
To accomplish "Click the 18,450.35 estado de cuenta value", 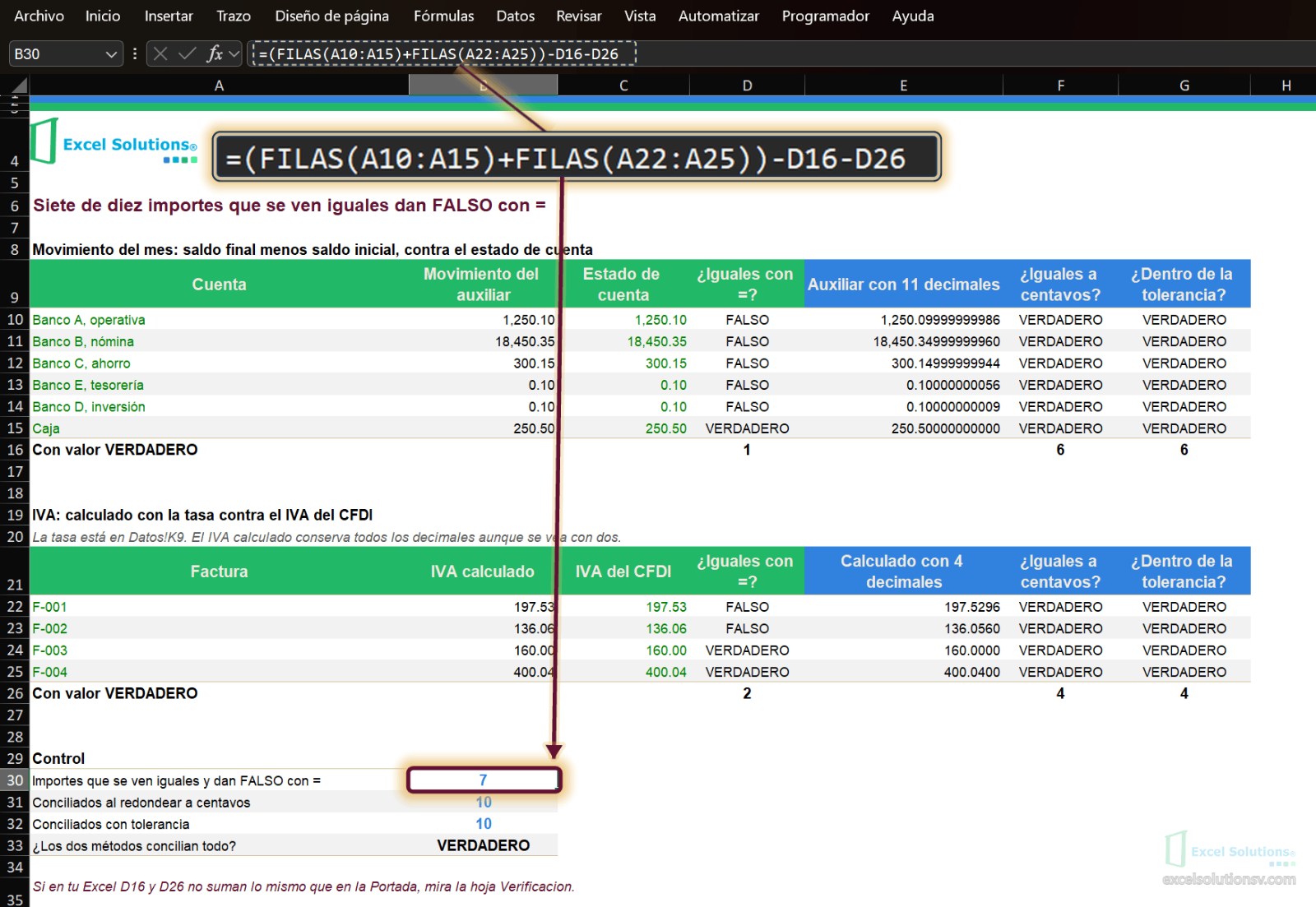I will pos(656,341).
